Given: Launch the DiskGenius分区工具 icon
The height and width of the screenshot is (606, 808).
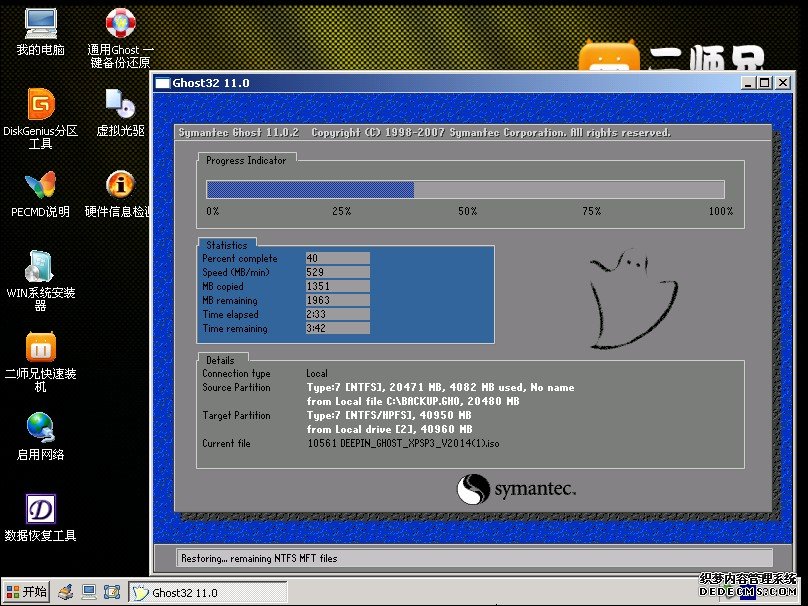Looking at the screenshot, I should coord(41,119).
